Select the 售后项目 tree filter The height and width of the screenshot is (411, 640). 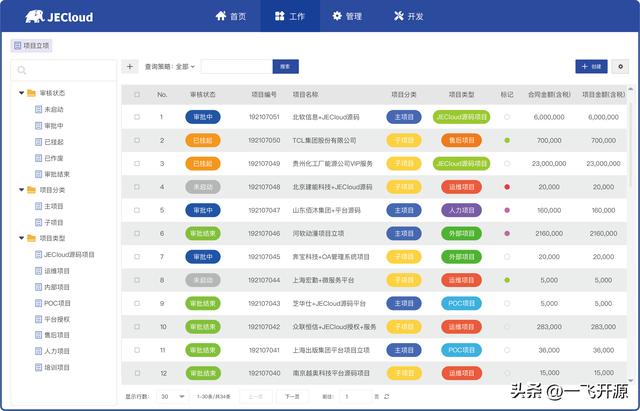[57, 335]
